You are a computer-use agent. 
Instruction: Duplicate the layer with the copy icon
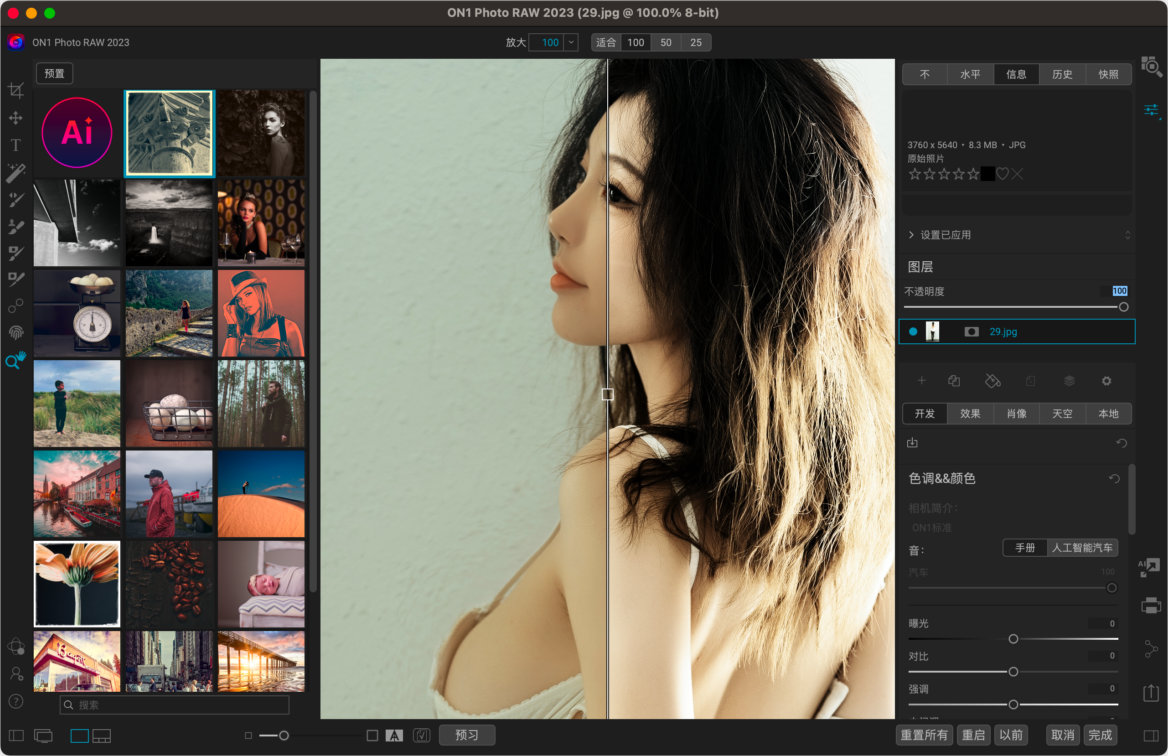coord(954,381)
